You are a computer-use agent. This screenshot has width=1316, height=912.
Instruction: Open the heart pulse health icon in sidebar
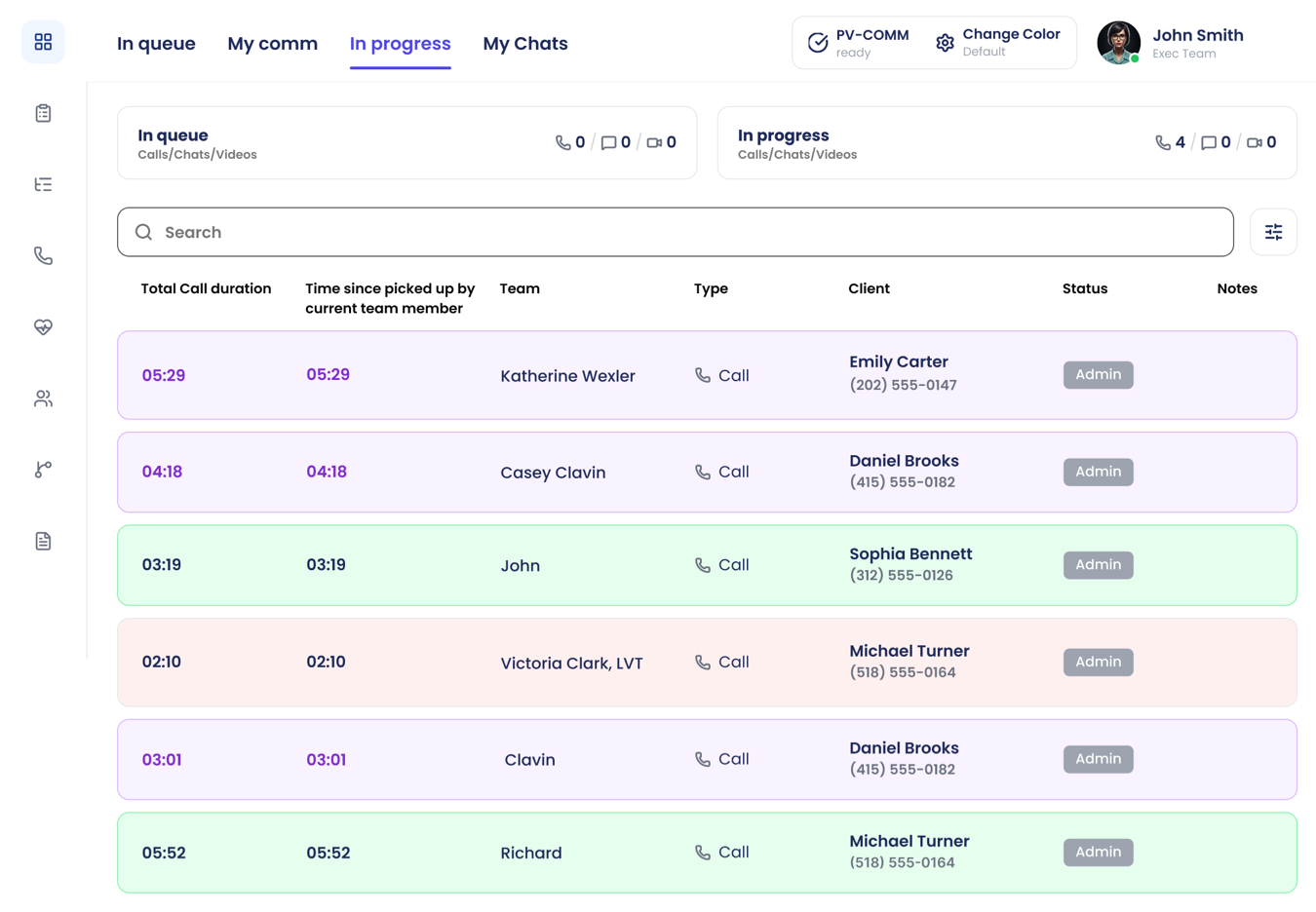point(43,327)
